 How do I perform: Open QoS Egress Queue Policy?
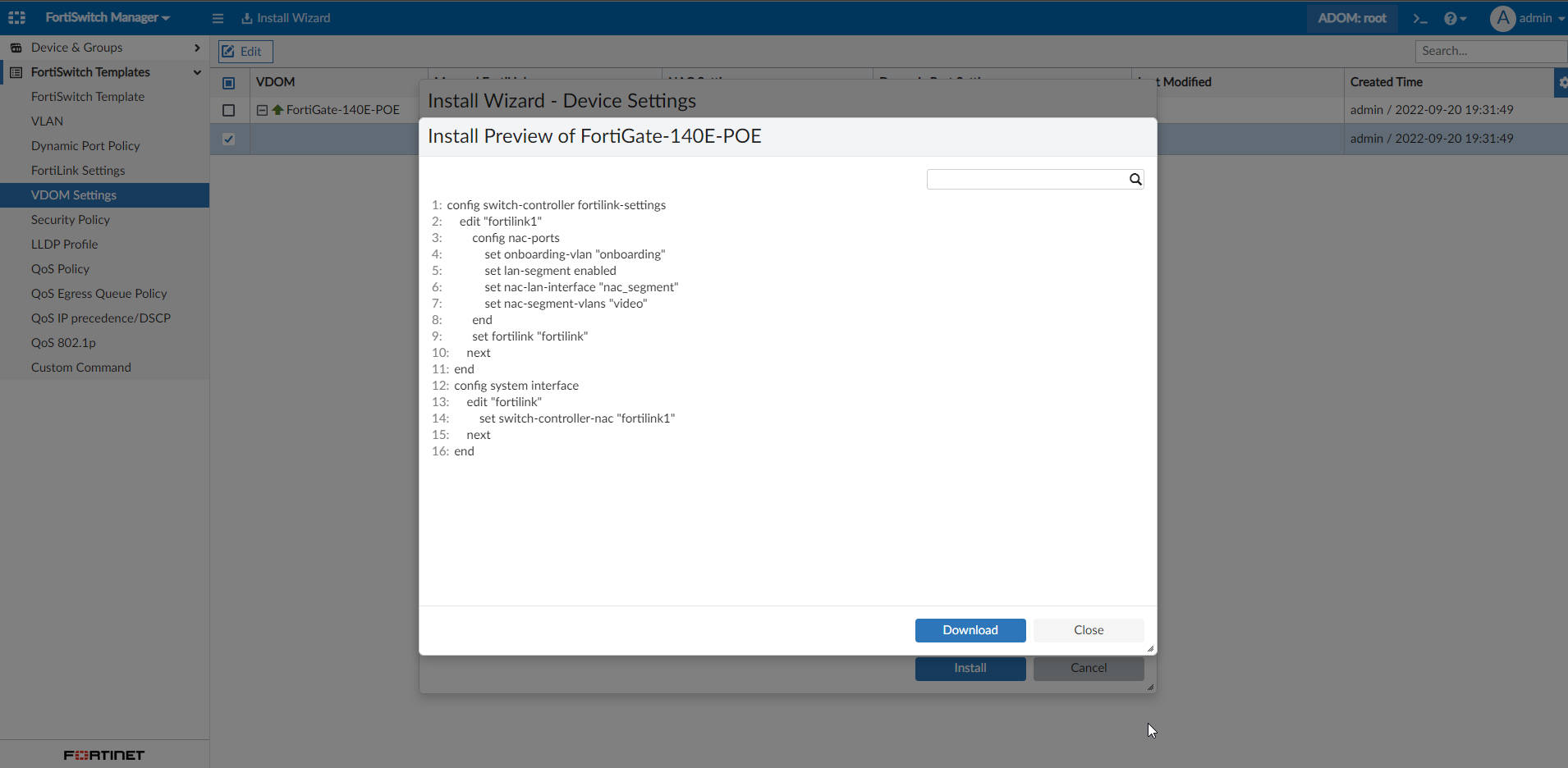tap(99, 294)
